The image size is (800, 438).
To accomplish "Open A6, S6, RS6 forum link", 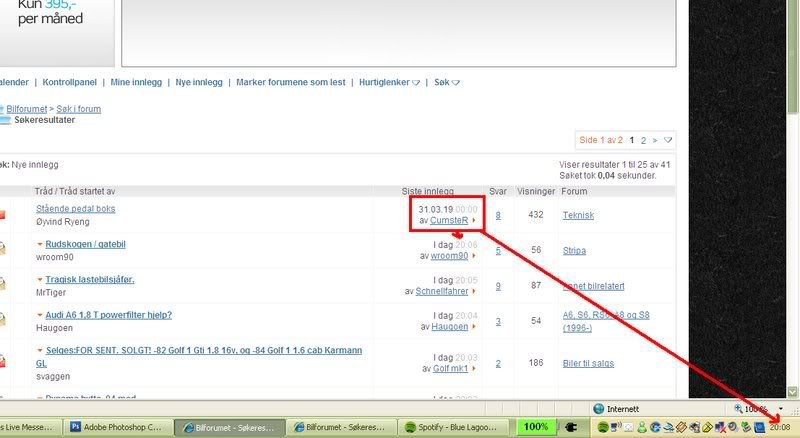I will [x=606, y=322].
